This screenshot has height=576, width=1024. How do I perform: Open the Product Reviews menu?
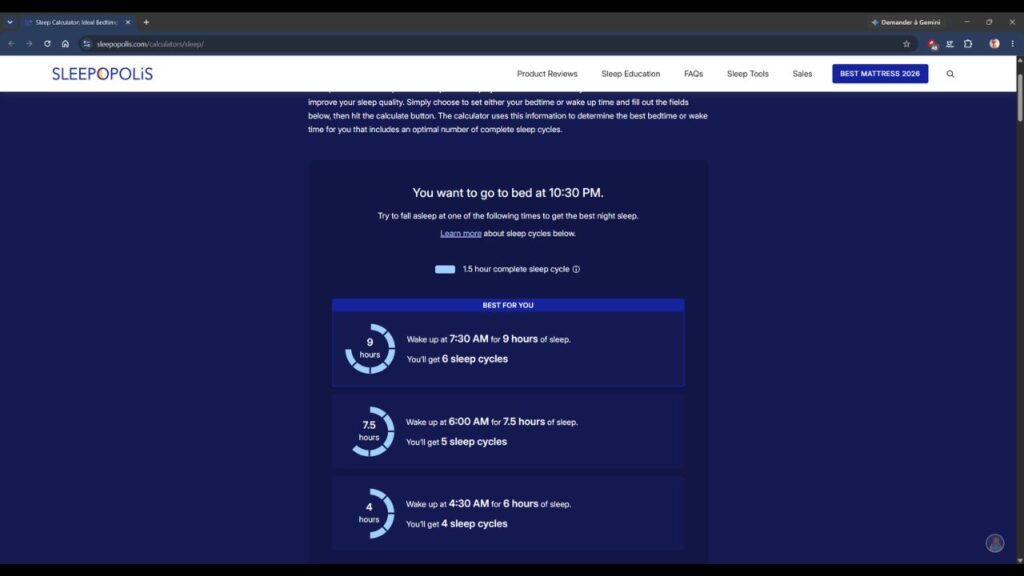pos(547,74)
